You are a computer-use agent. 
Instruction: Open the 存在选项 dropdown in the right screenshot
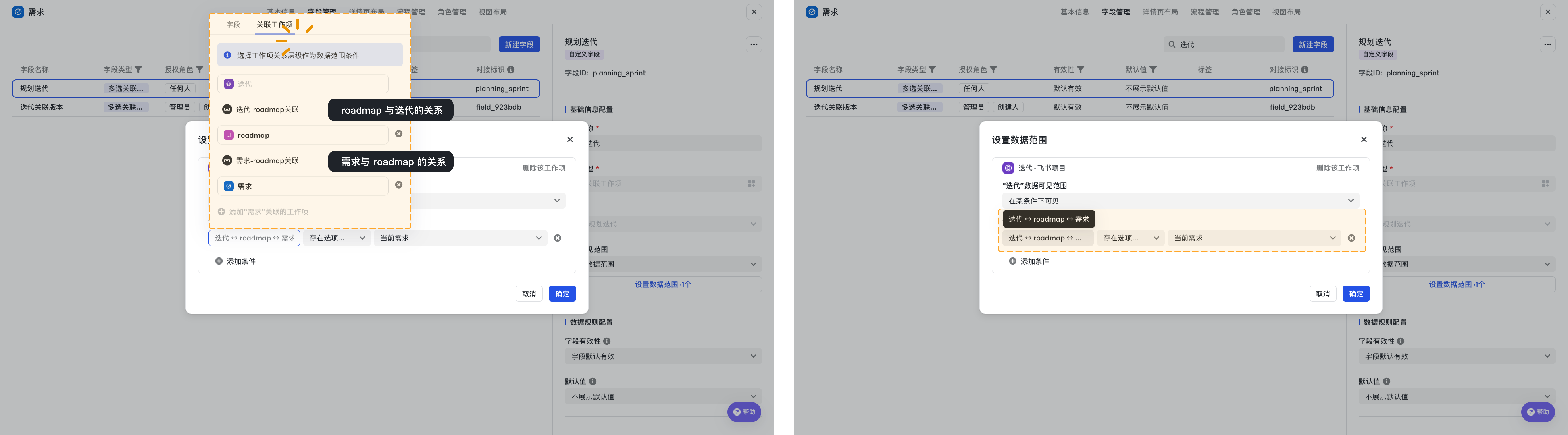coord(1130,238)
